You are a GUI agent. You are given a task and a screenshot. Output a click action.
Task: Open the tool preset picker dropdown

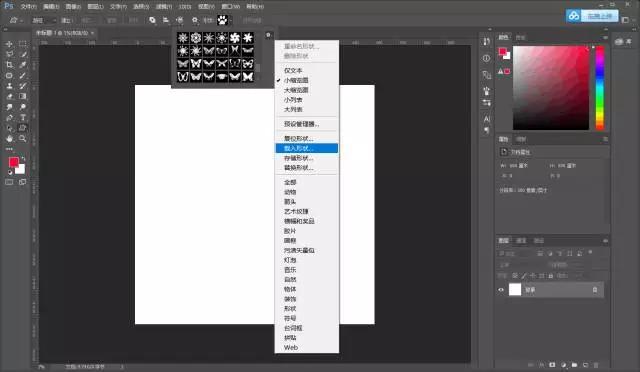(15, 20)
